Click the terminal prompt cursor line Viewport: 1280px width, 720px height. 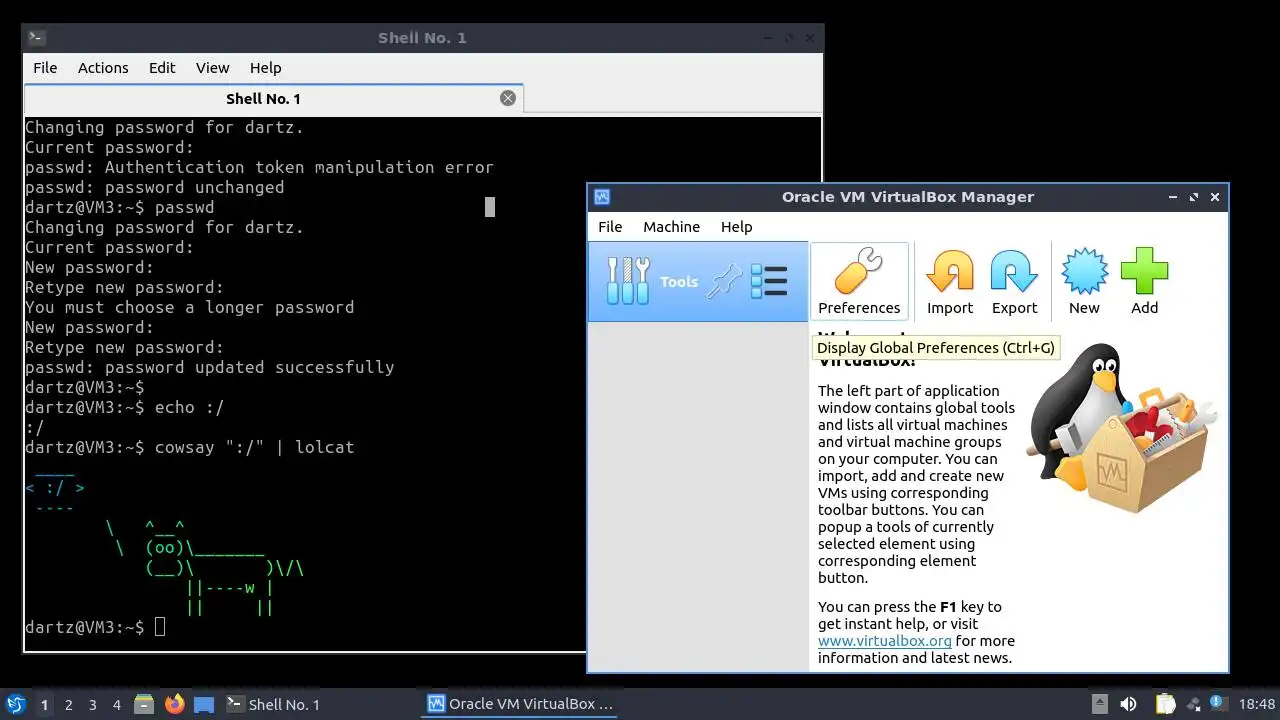point(95,627)
